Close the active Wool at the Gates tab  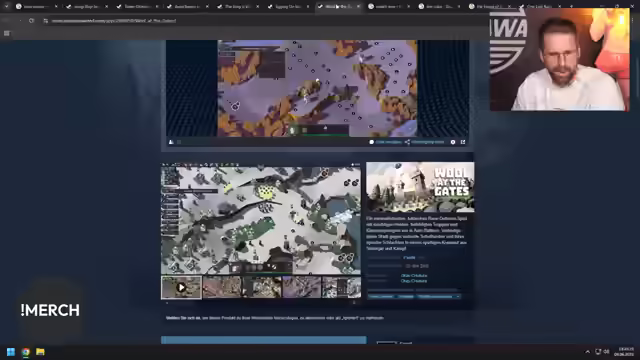click(358, 7)
